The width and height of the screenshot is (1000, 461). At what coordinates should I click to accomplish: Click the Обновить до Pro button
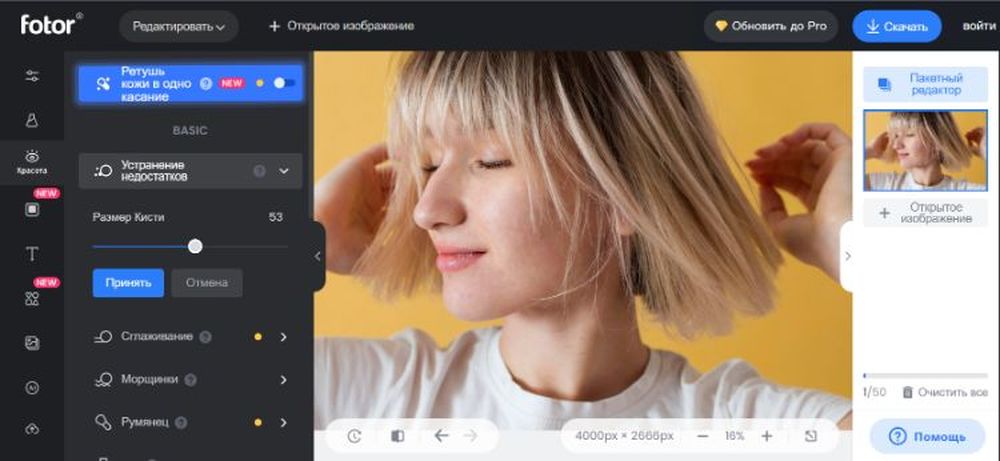click(x=770, y=26)
